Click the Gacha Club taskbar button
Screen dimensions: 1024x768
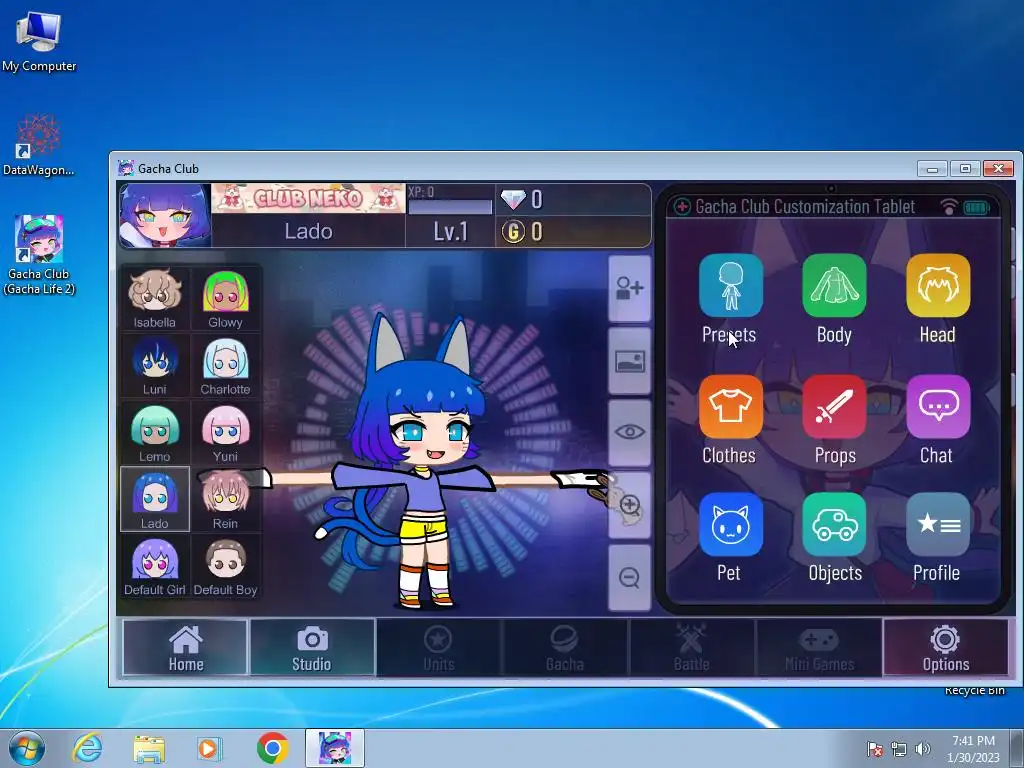[334, 748]
